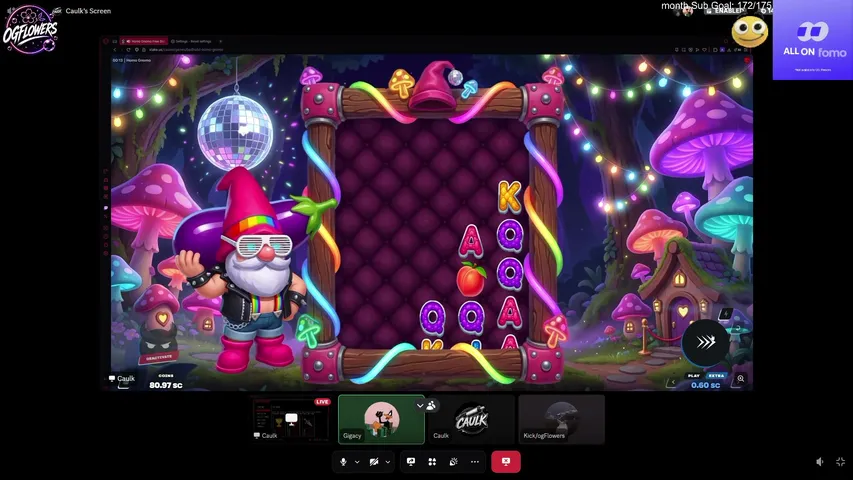Click the 0.60 SC bet amount
Viewport: 853px width, 480px height.
tap(706, 385)
